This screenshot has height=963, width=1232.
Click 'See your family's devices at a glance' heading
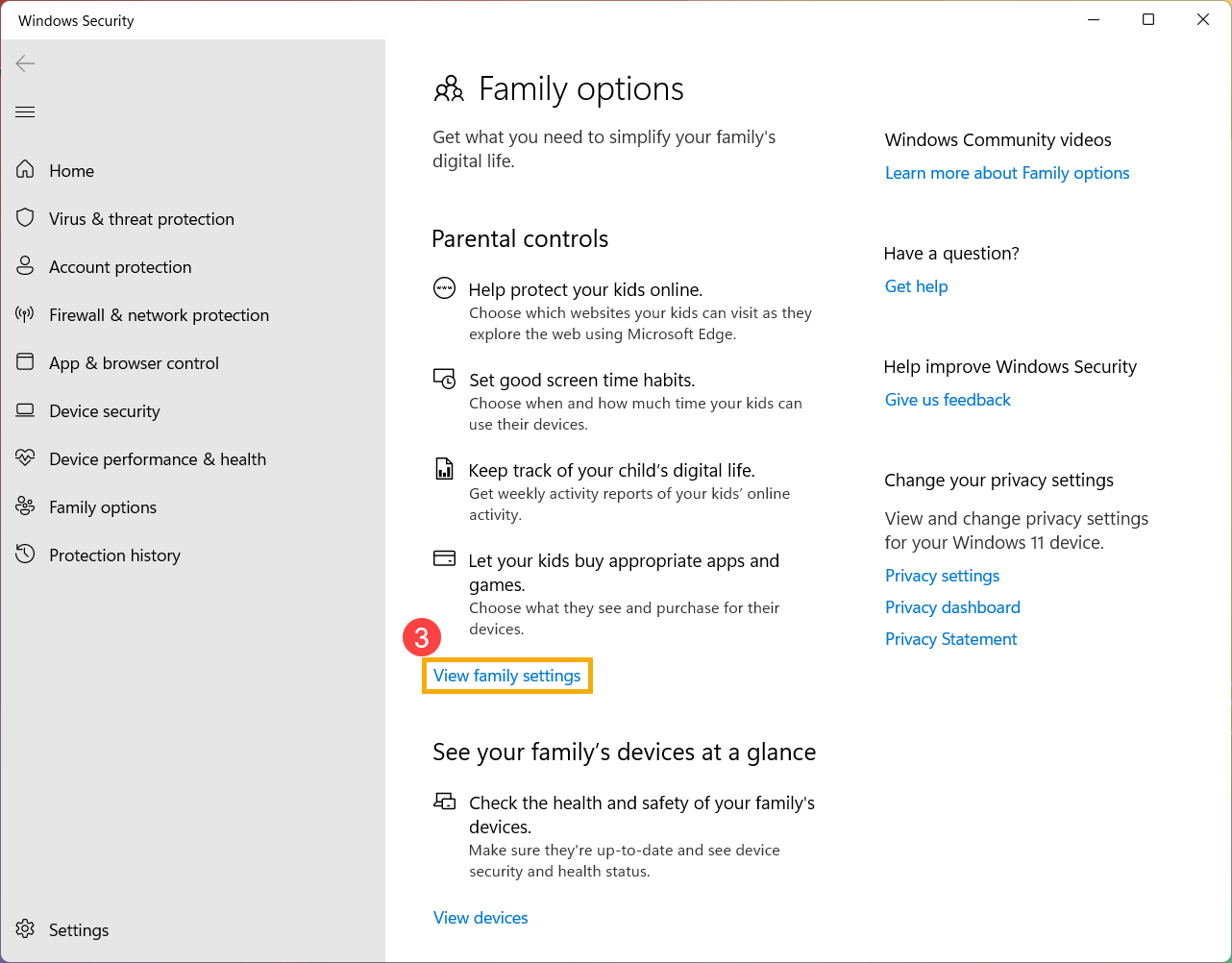[624, 752]
